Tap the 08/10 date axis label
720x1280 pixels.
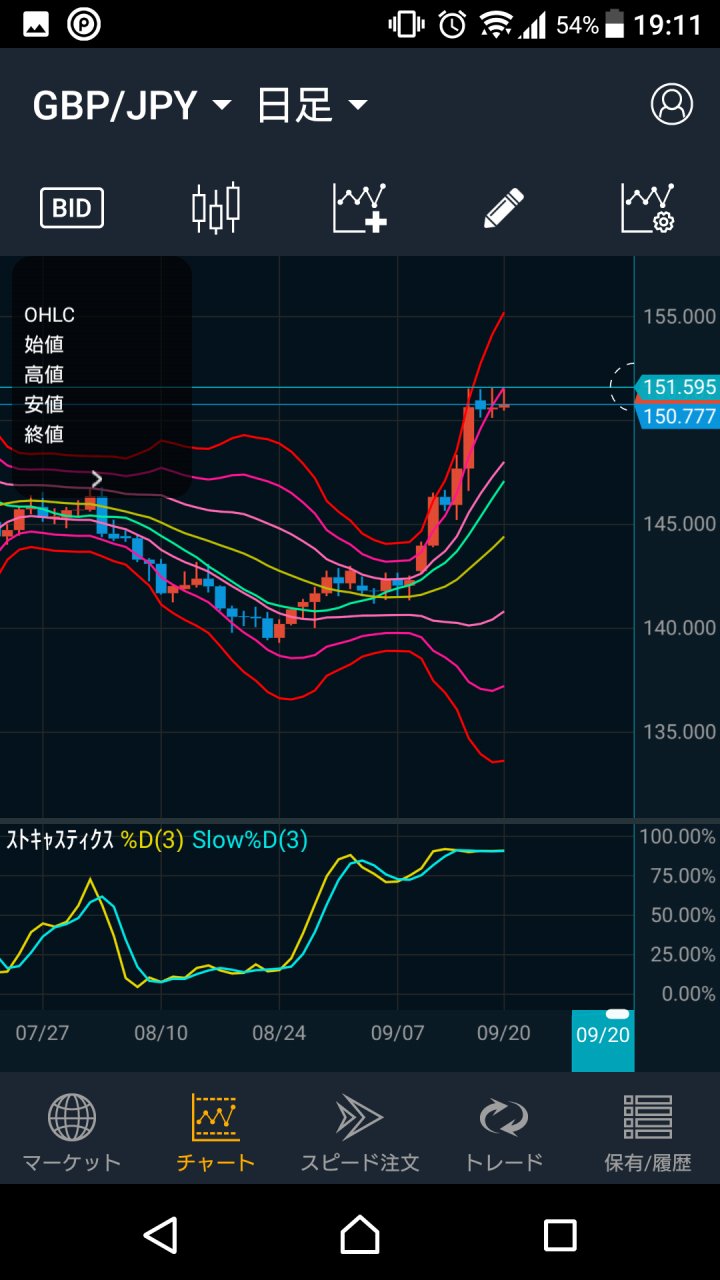(x=161, y=1033)
